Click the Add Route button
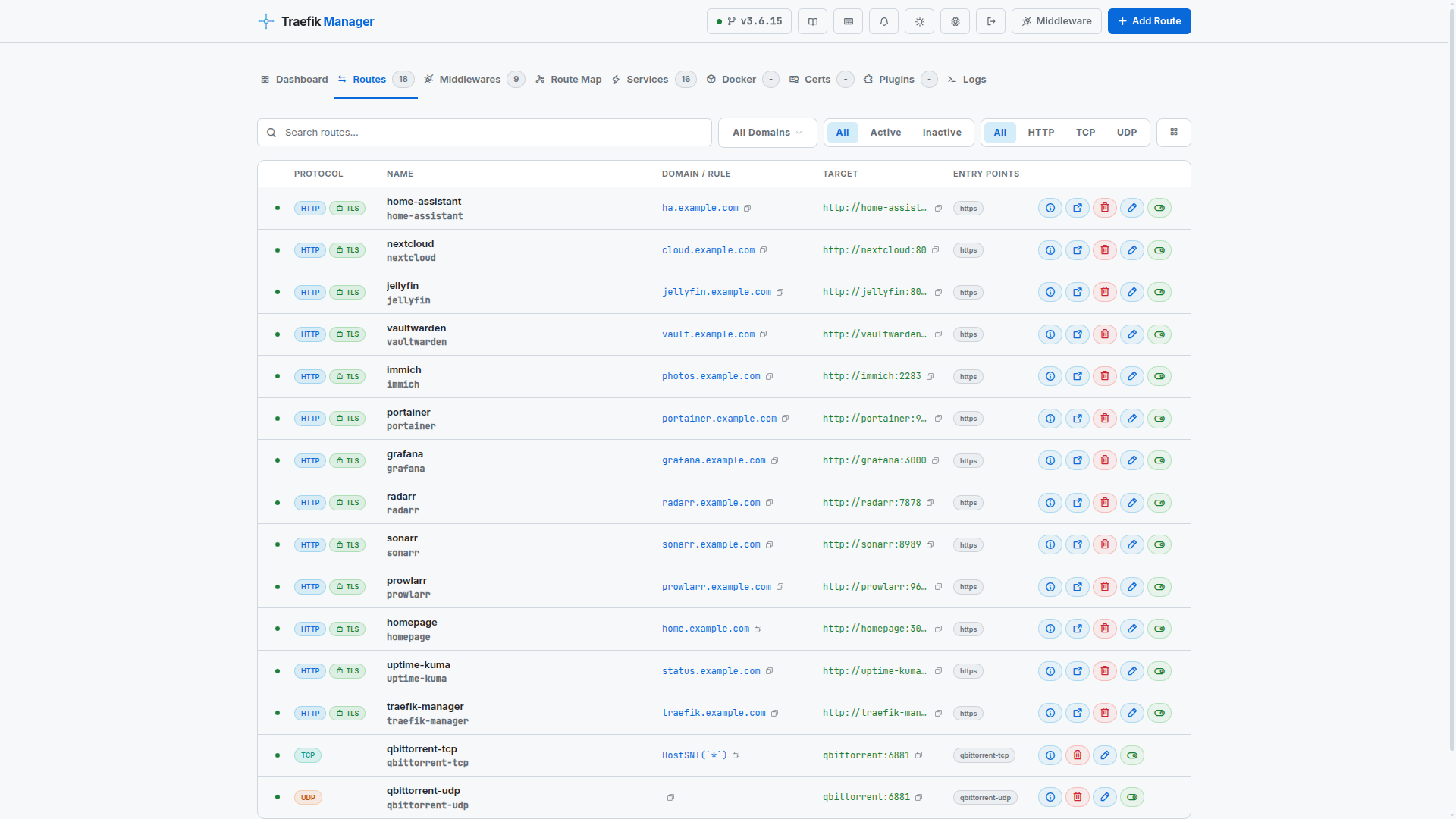The image size is (1456, 819). 1150,21
